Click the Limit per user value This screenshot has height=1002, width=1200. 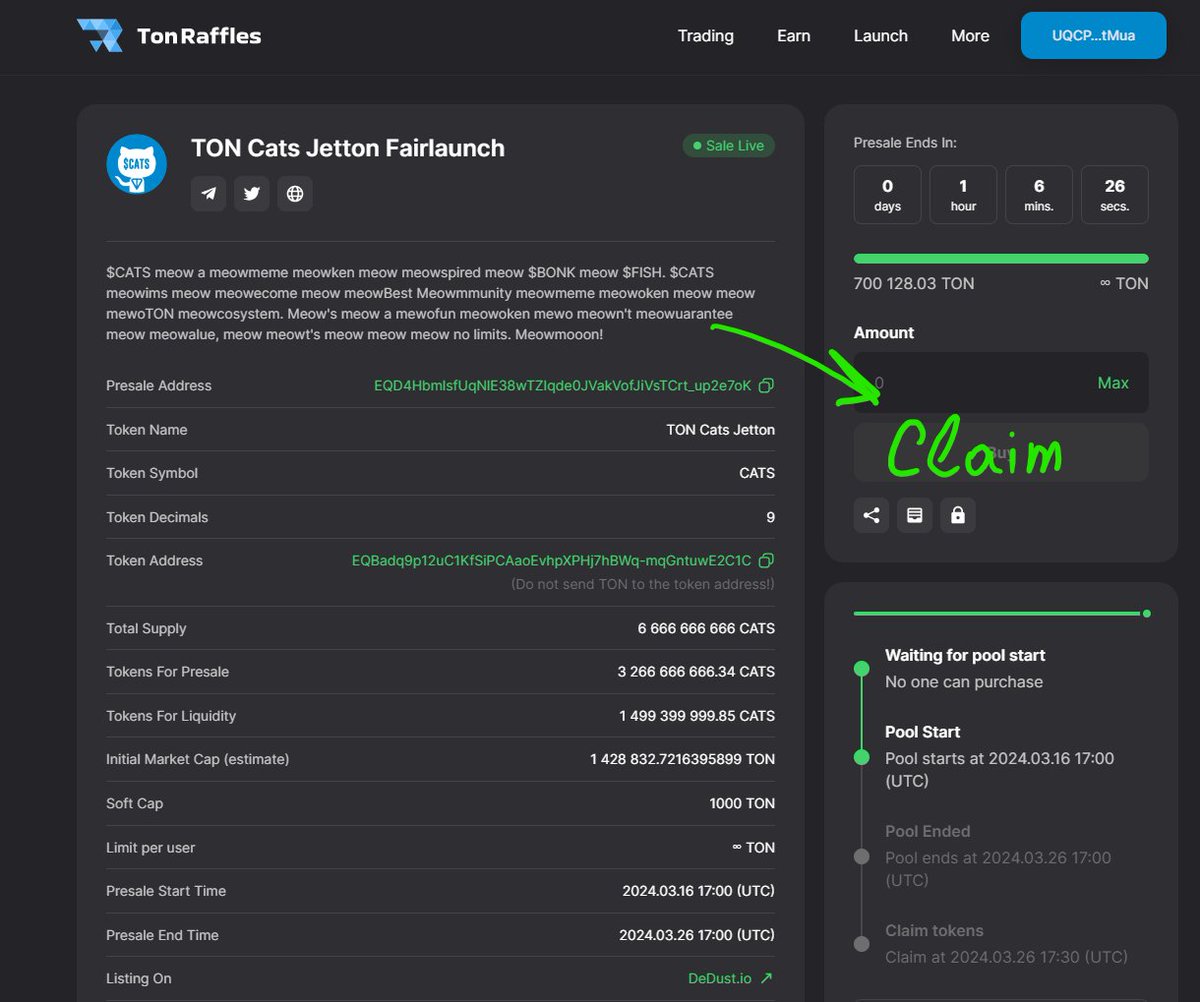point(753,848)
